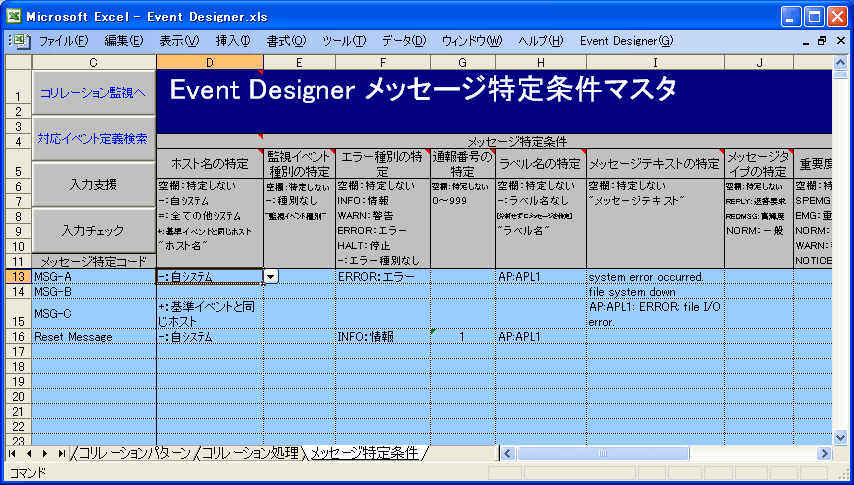
Task: Switch to the コリレーション処理 sheet tab
Action: 249,454
